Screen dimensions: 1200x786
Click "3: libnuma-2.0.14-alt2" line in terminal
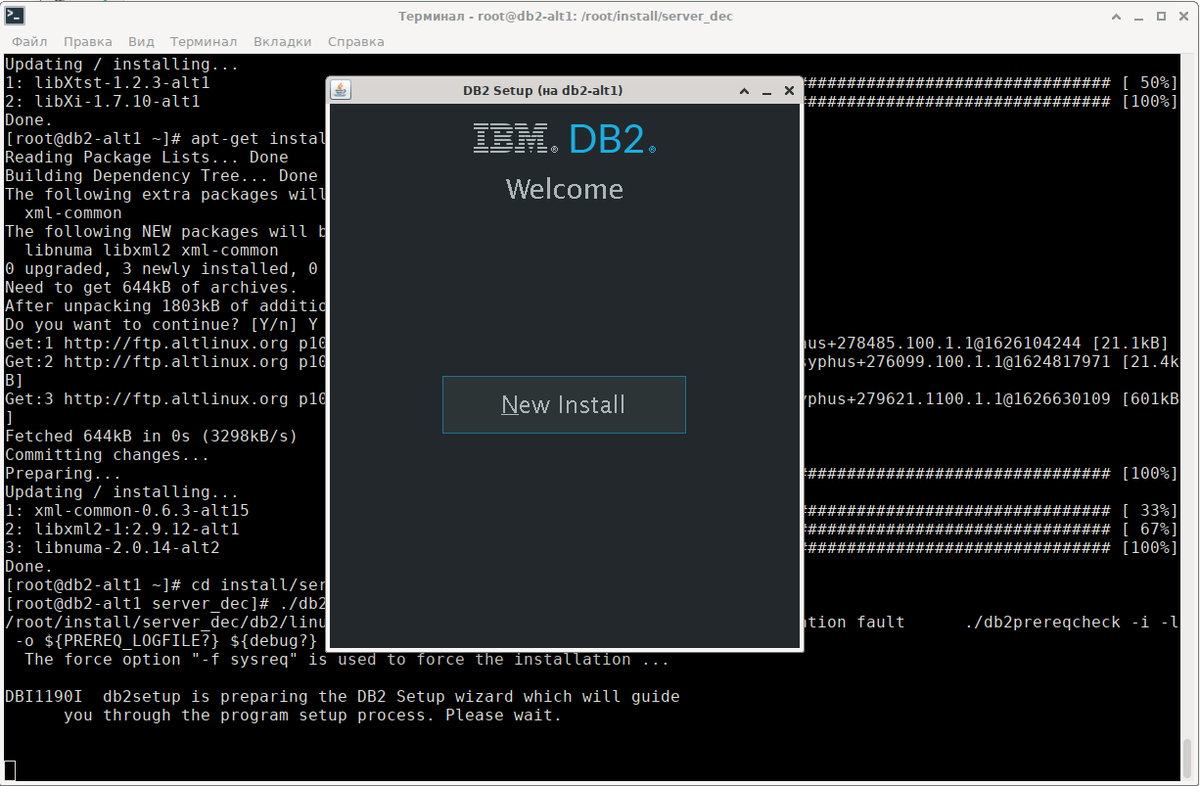[x=112, y=548]
